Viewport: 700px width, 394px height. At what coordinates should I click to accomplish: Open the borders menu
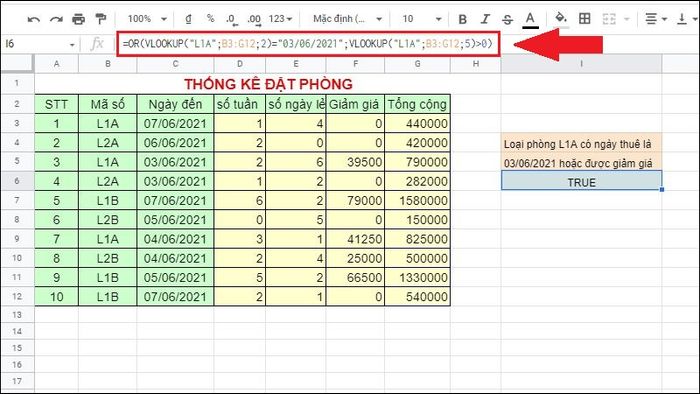[584, 19]
